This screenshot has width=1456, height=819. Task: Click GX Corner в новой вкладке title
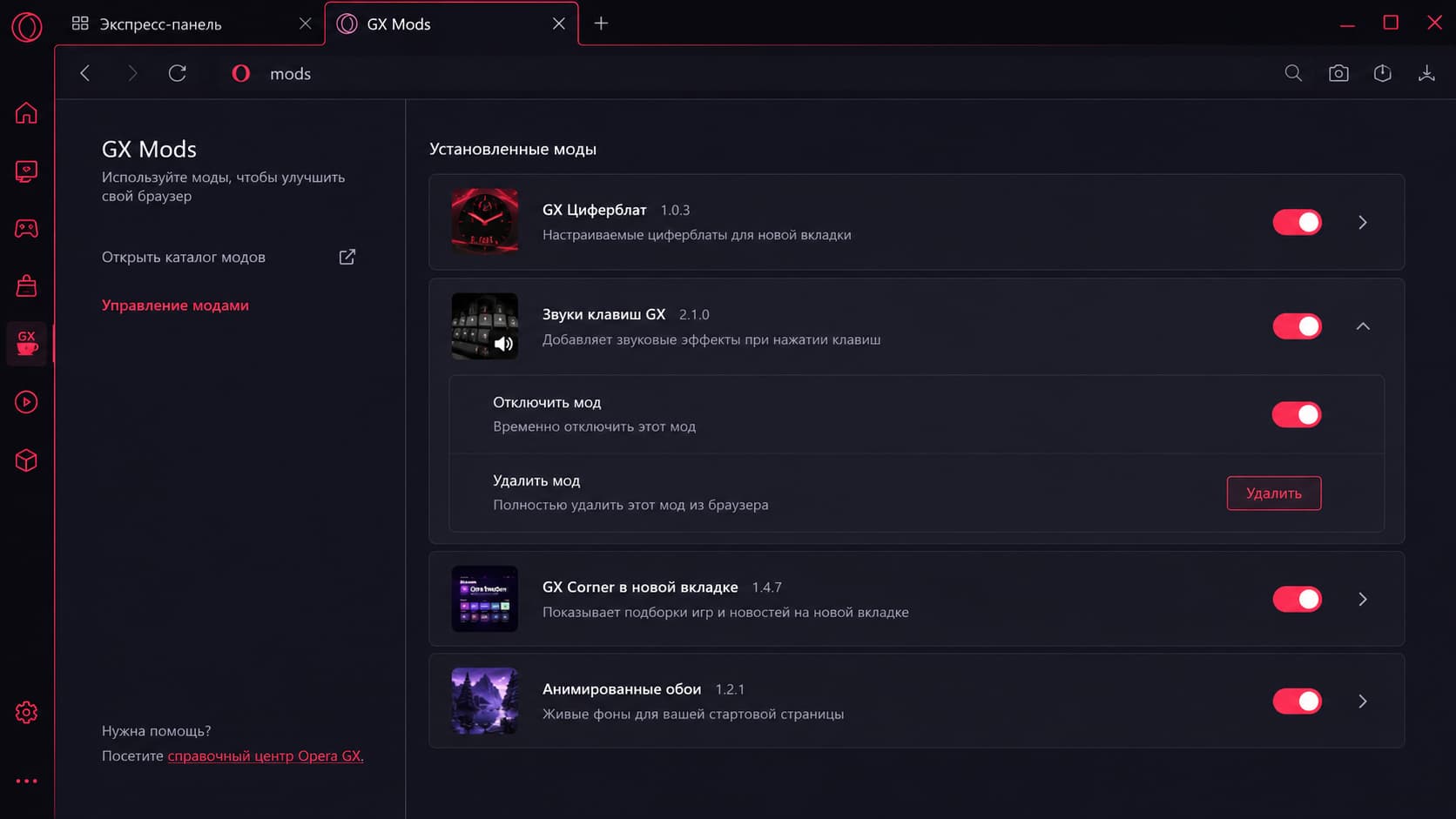pos(640,587)
